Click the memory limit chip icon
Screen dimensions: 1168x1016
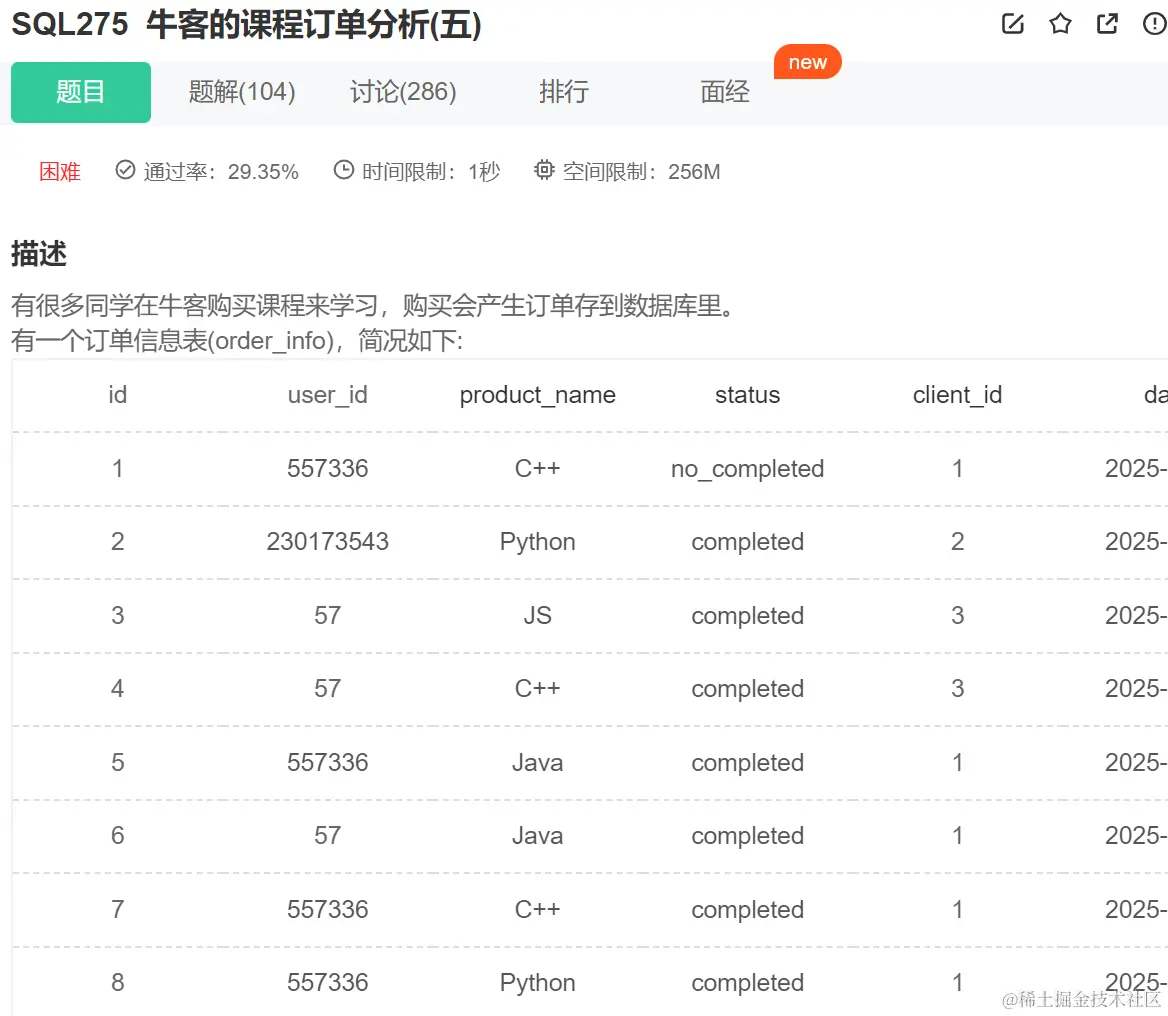tap(545, 171)
